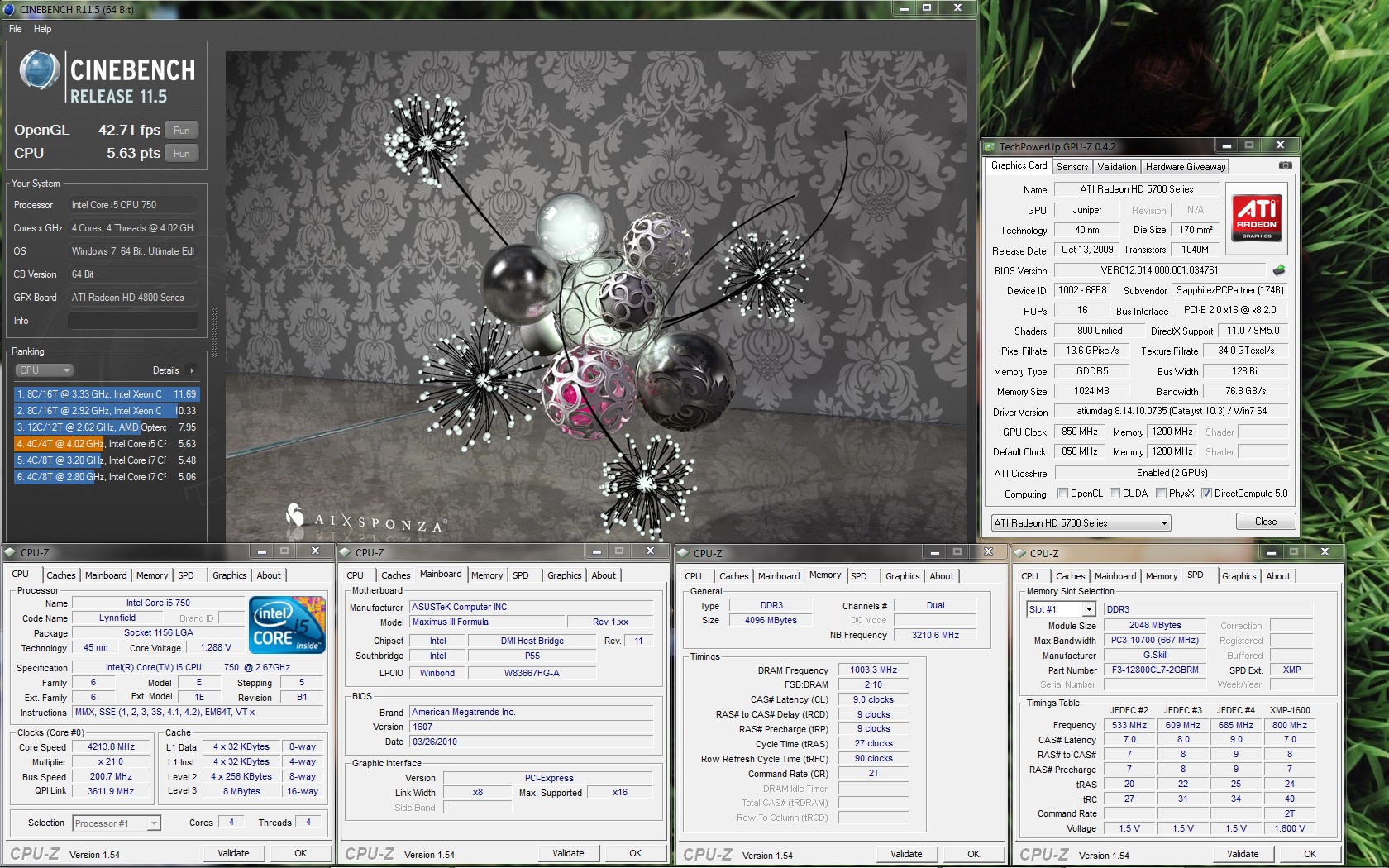Click the Cinebench rendered scene image
This screenshot has width=1389, height=868.
(x=596, y=297)
